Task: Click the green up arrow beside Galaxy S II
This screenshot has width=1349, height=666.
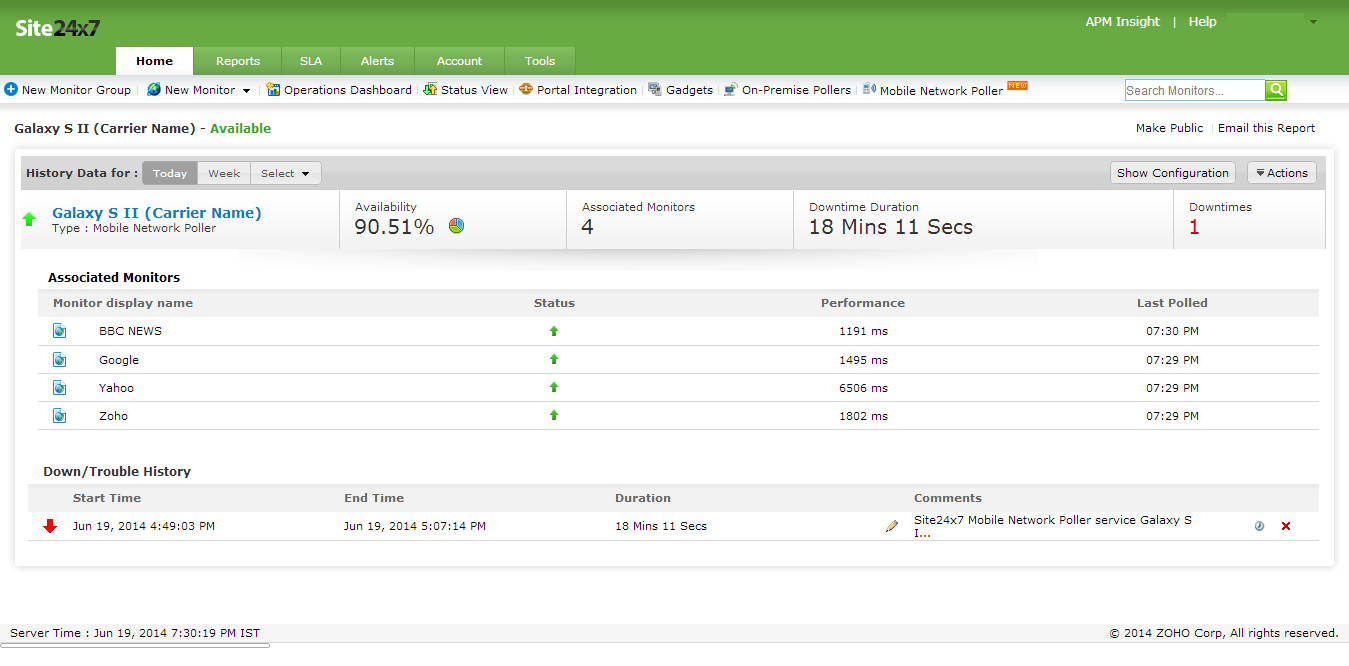Action: 29,219
